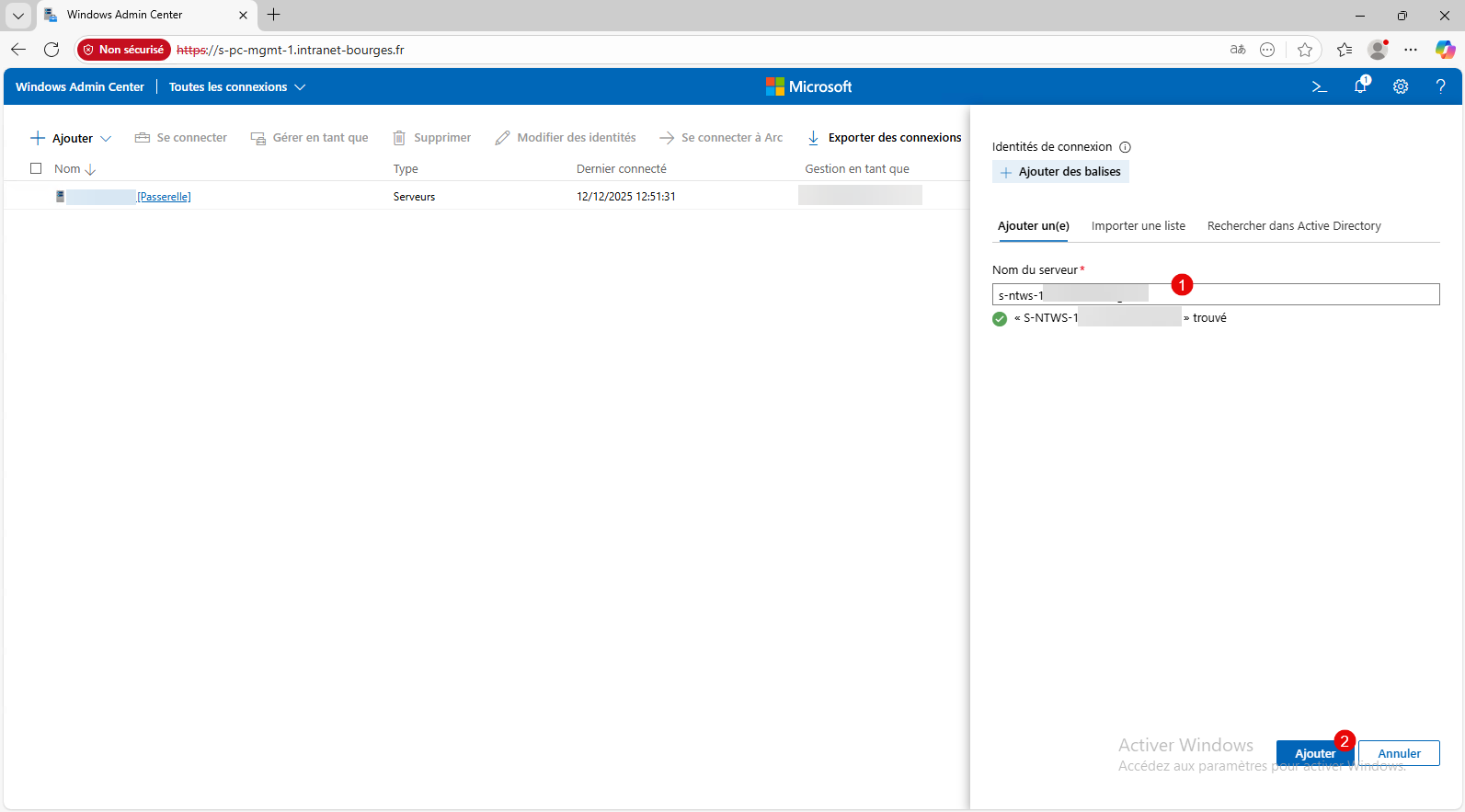This screenshot has height=812, width=1465.
Task: Click the info icon beside Identités de connexion
Action: tap(1125, 147)
